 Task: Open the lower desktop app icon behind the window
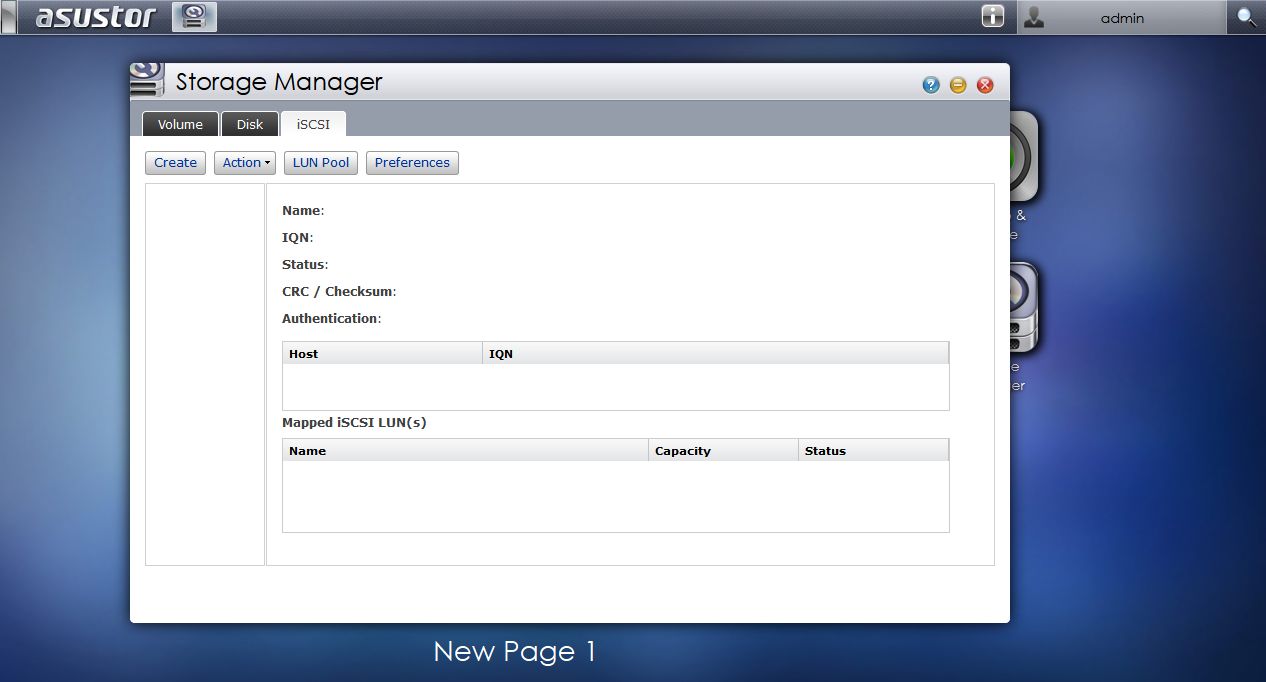1025,307
